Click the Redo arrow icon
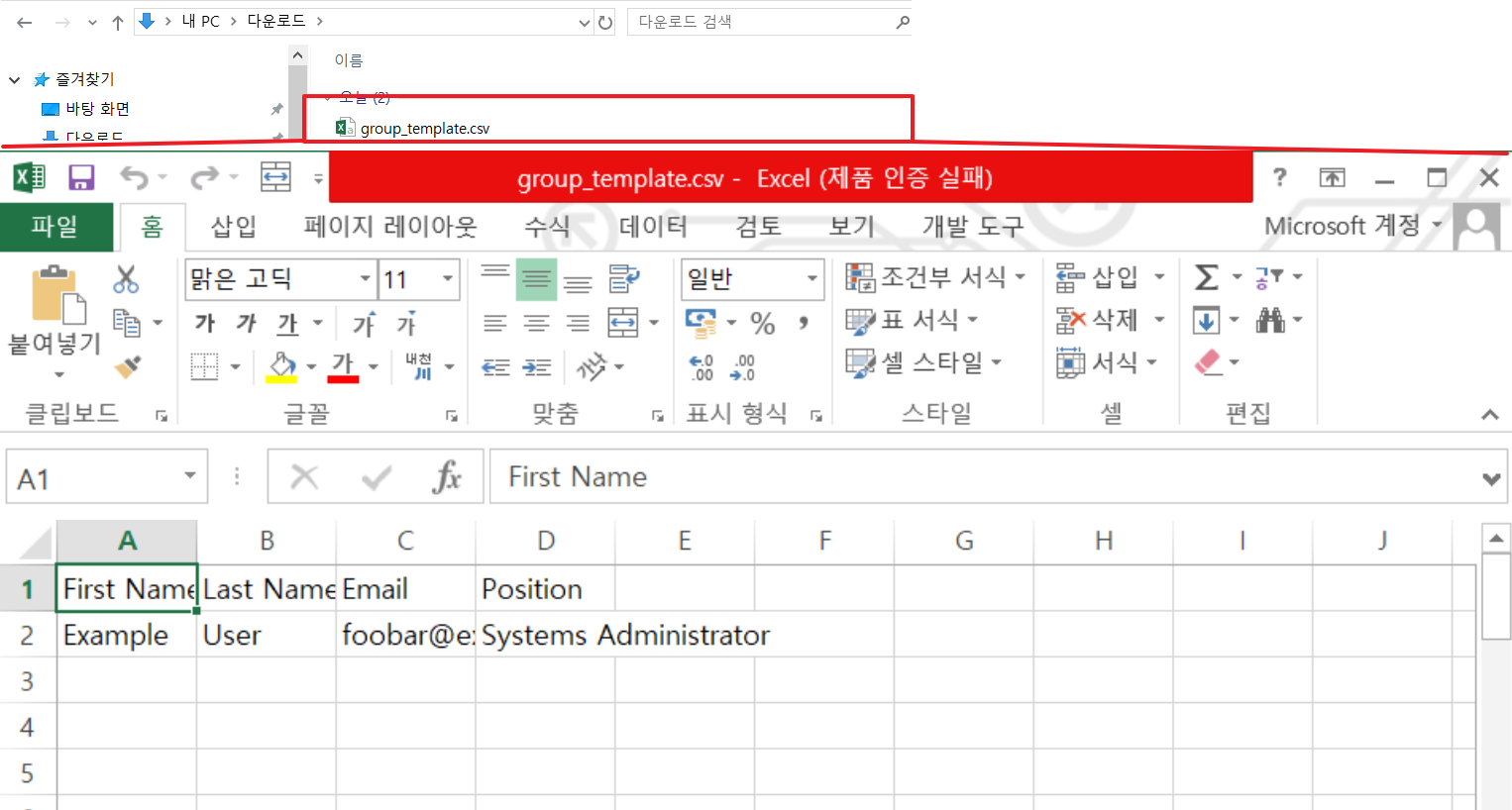1512x810 pixels. (204, 177)
